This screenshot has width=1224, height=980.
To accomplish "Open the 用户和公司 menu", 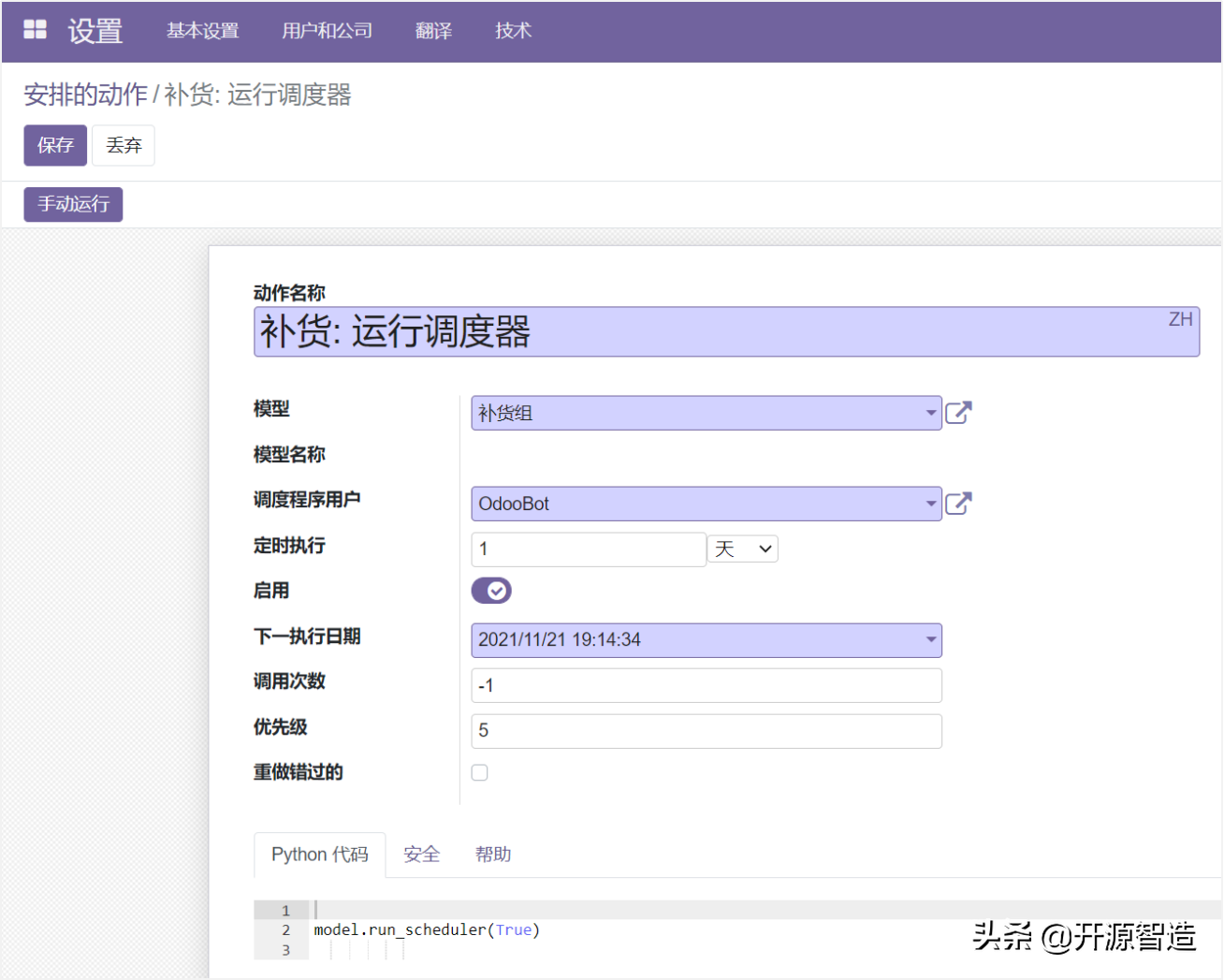I will pyautogui.click(x=327, y=31).
